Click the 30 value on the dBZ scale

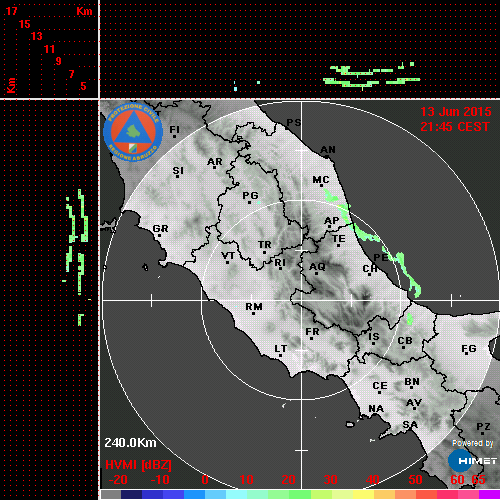[330, 480]
